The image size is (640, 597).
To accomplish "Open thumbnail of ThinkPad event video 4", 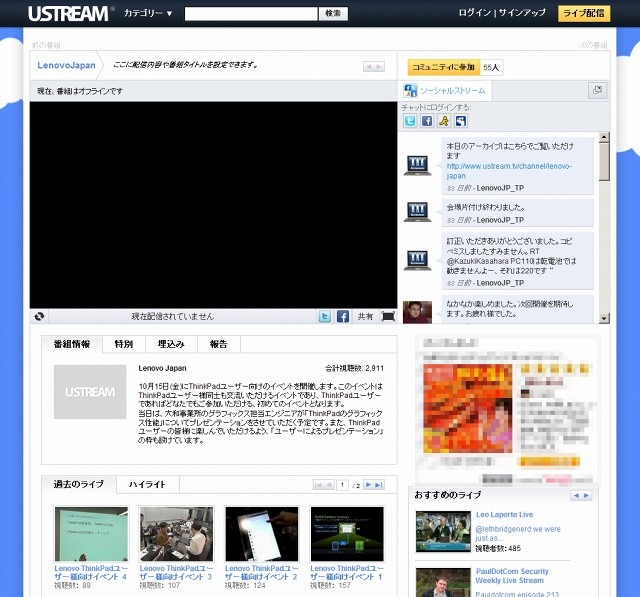I will 91,534.
